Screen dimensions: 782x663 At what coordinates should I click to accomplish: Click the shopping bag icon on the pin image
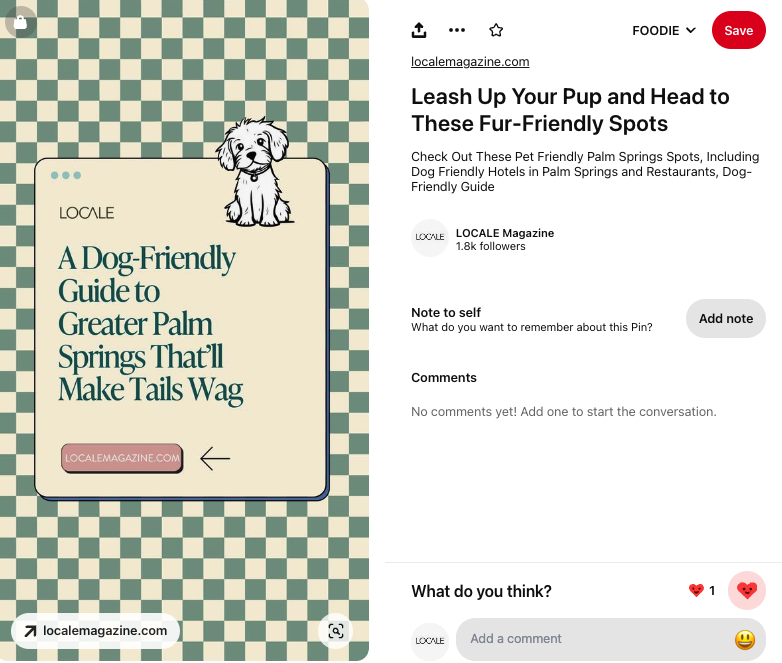click(x=20, y=22)
